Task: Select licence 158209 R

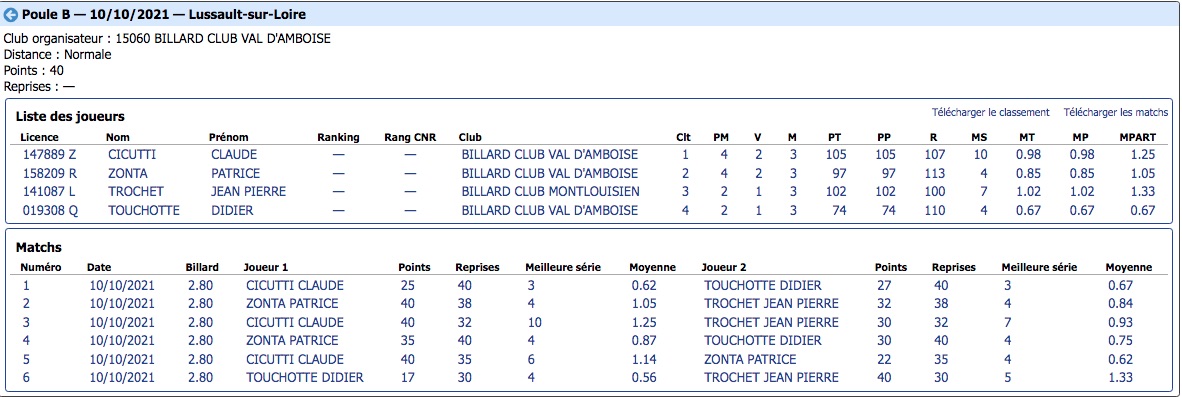Action: click(50, 173)
